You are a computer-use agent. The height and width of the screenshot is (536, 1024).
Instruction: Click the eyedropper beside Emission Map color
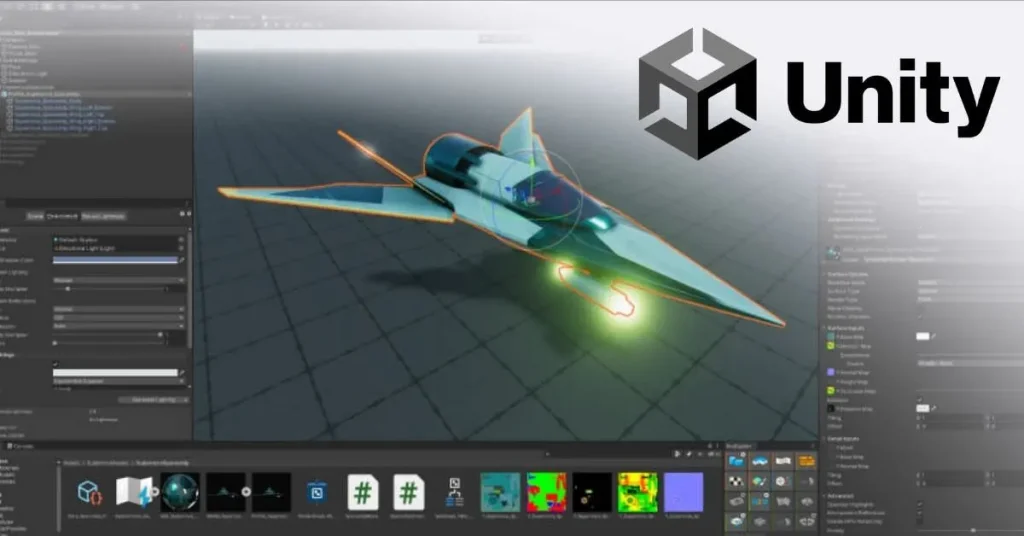[x=934, y=408]
